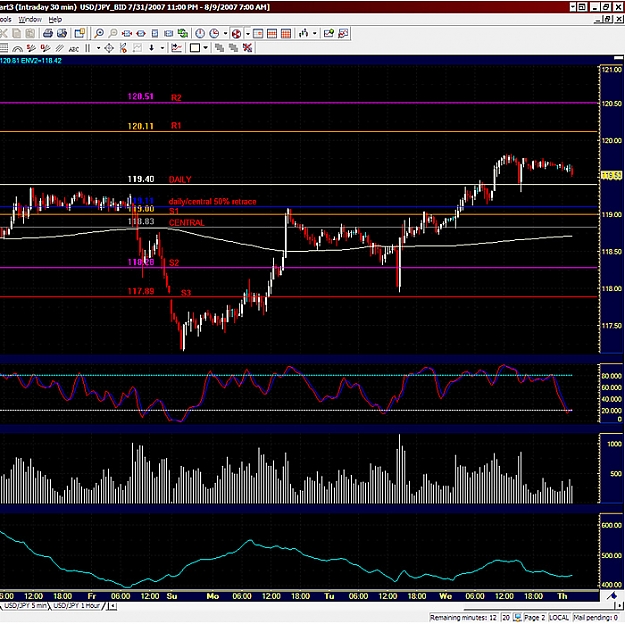Click the '117.89' S3 pivot label
Image resolution: width=625 pixels, height=624 pixels.
point(141,291)
